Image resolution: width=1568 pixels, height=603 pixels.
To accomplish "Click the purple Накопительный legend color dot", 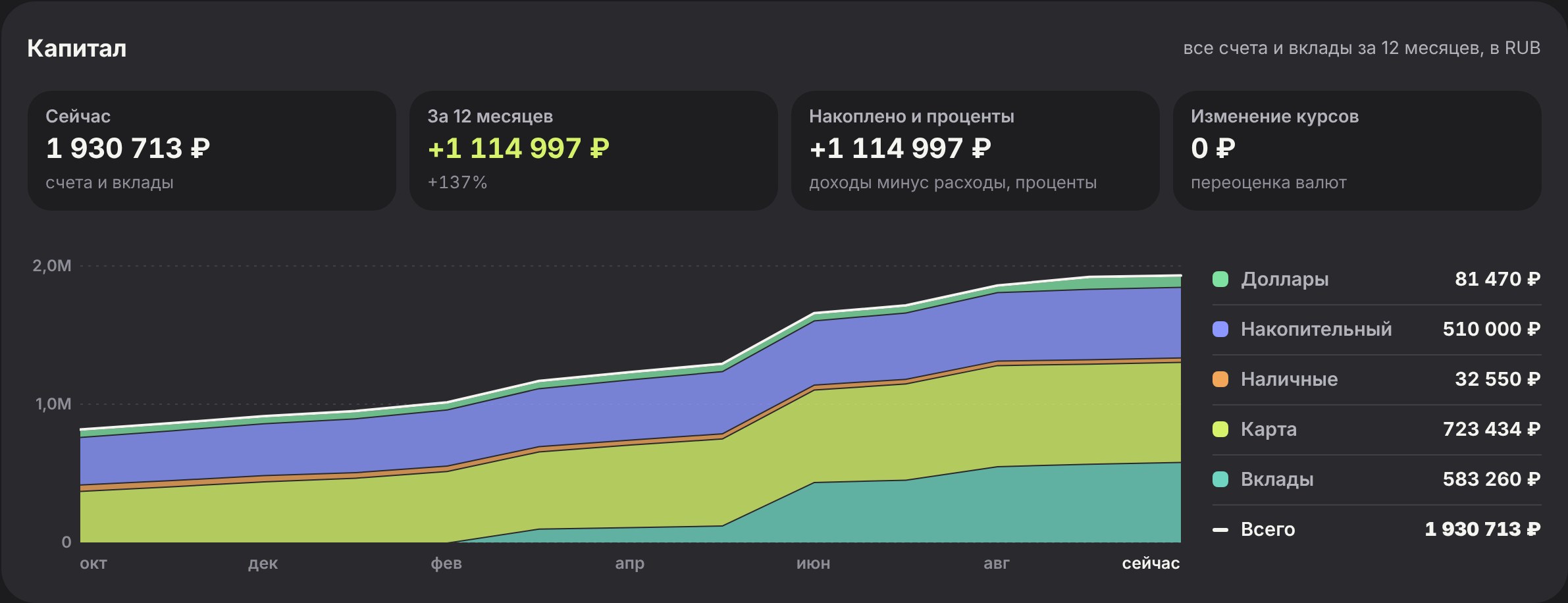I will (1220, 329).
